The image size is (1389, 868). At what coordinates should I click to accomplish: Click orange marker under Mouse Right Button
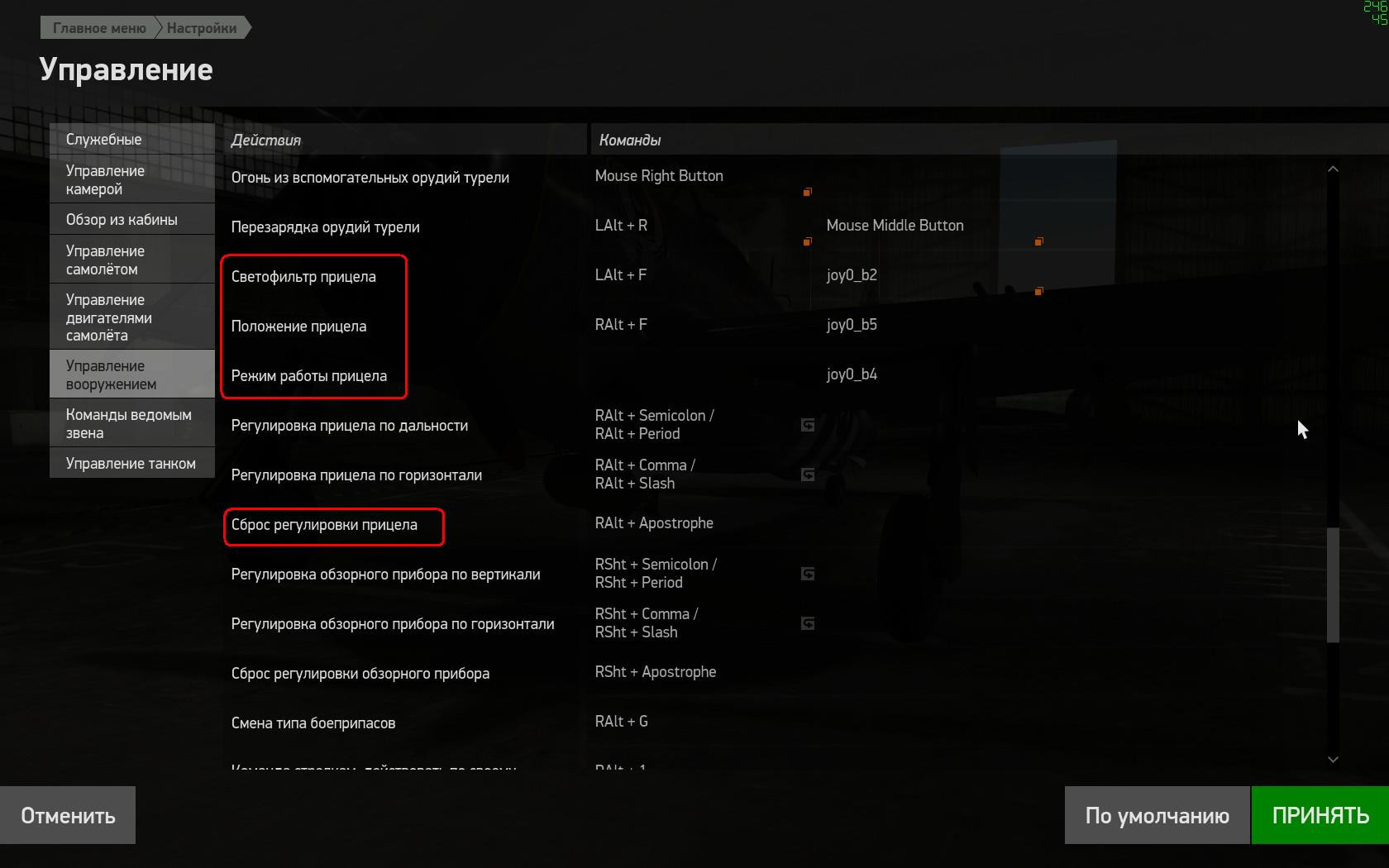(x=807, y=192)
